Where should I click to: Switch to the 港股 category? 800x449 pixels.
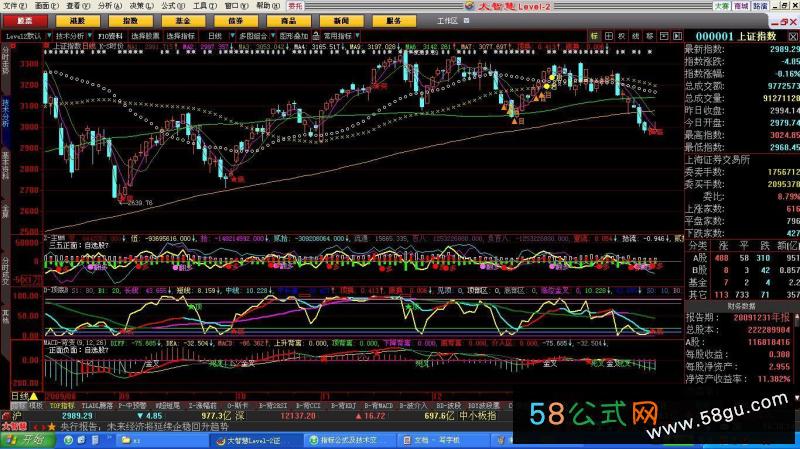[78, 21]
